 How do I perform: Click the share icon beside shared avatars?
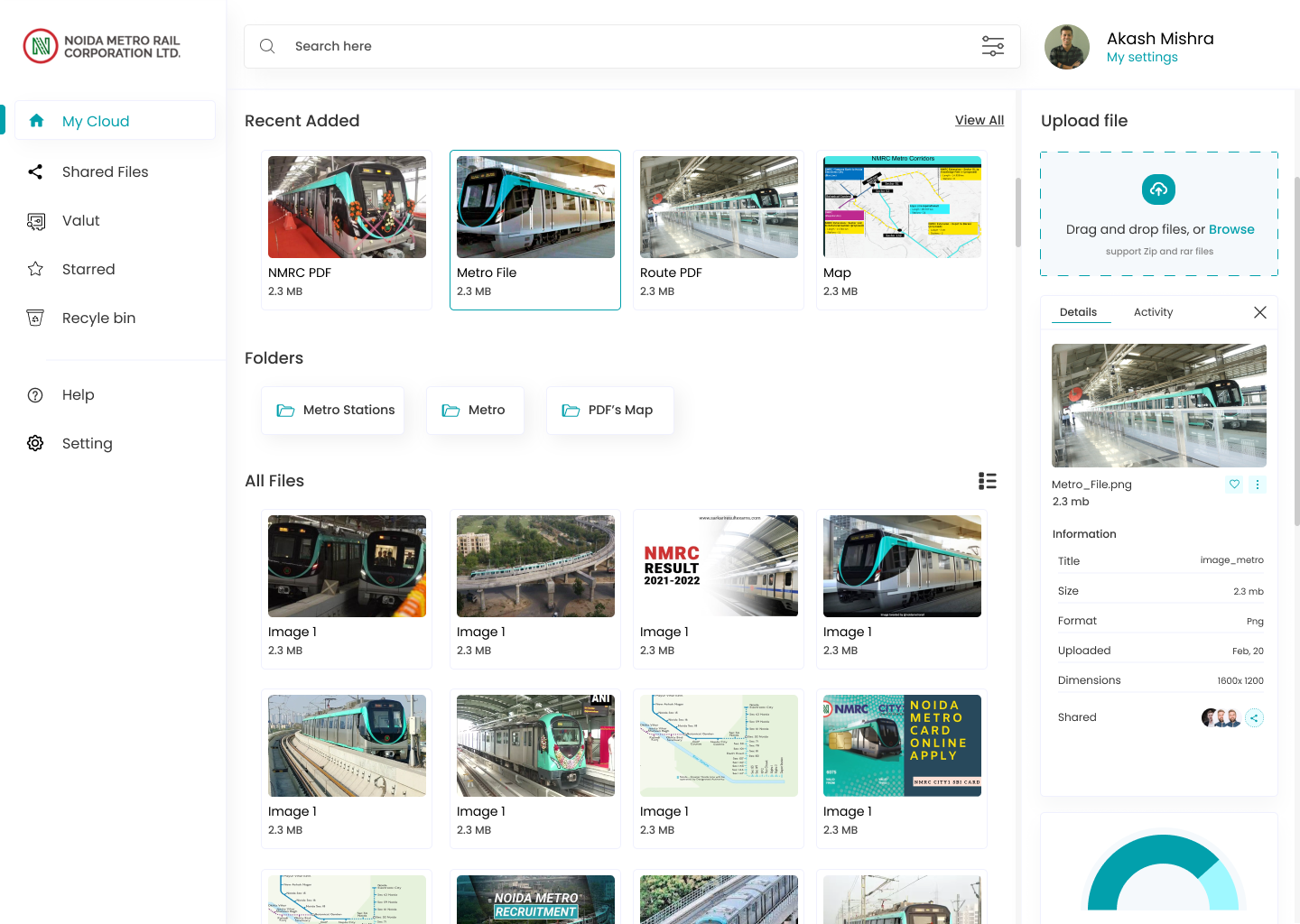pos(1254,718)
